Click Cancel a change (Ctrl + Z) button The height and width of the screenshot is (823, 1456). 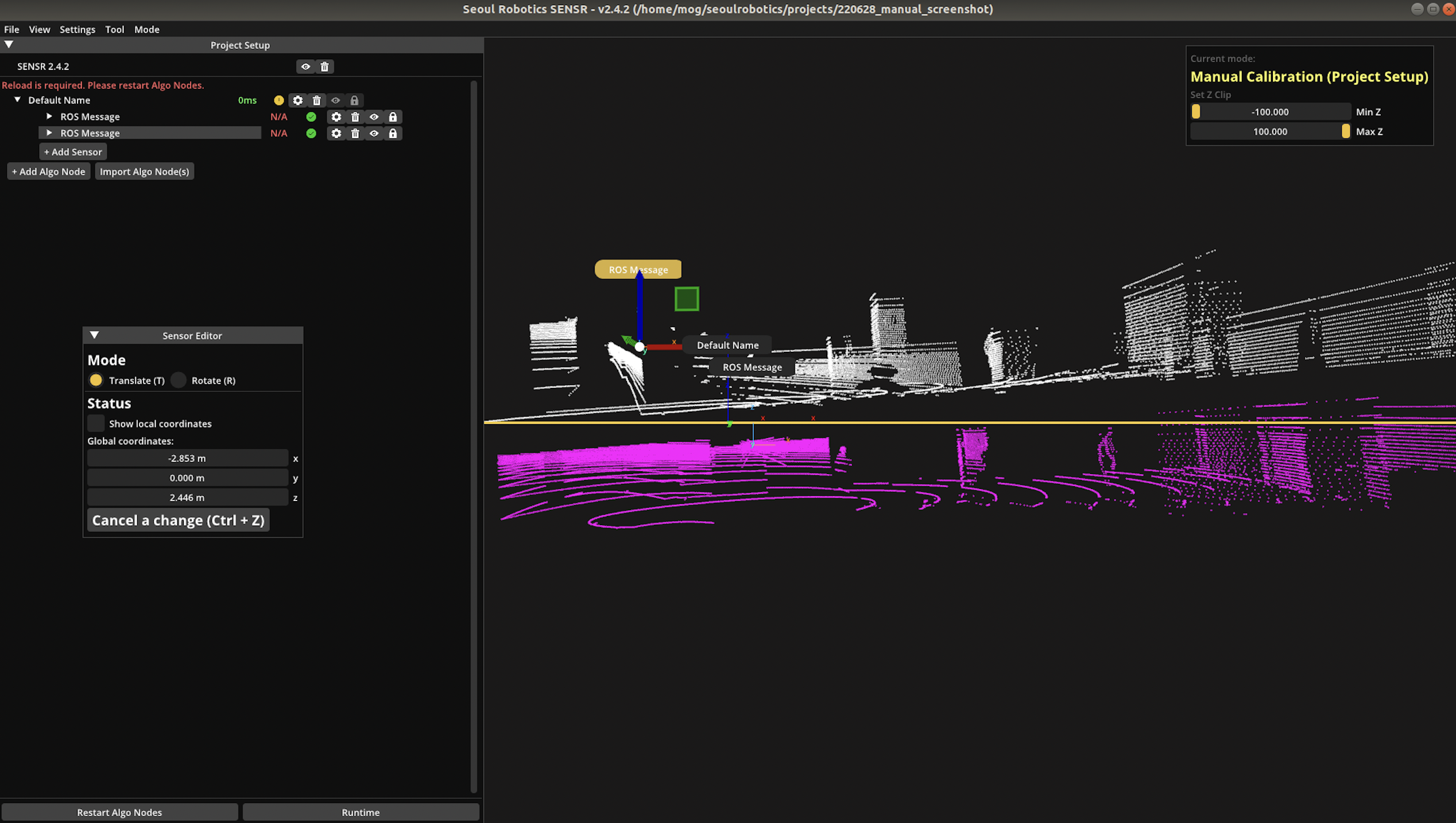coord(179,520)
